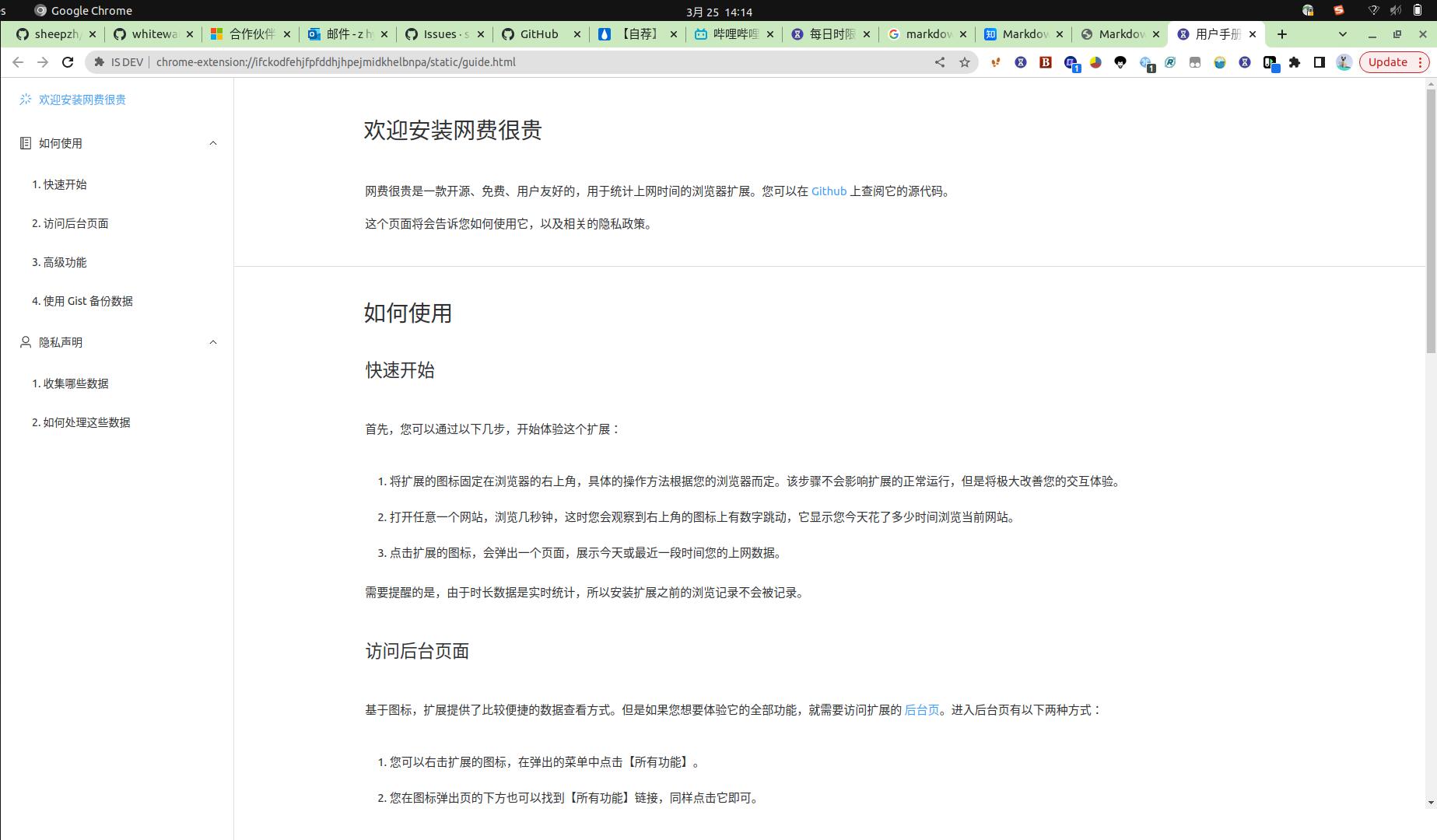
Task: Open a new browser tab
Action: tap(1282, 34)
